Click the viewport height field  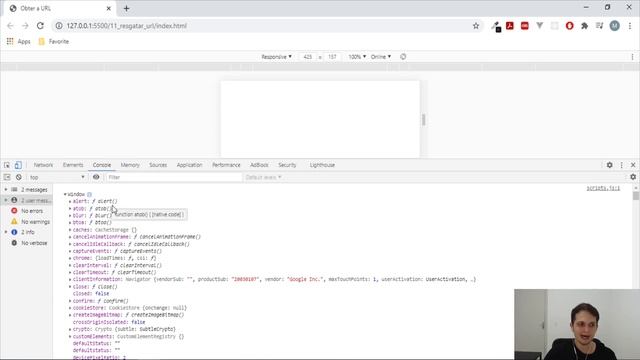(332, 57)
